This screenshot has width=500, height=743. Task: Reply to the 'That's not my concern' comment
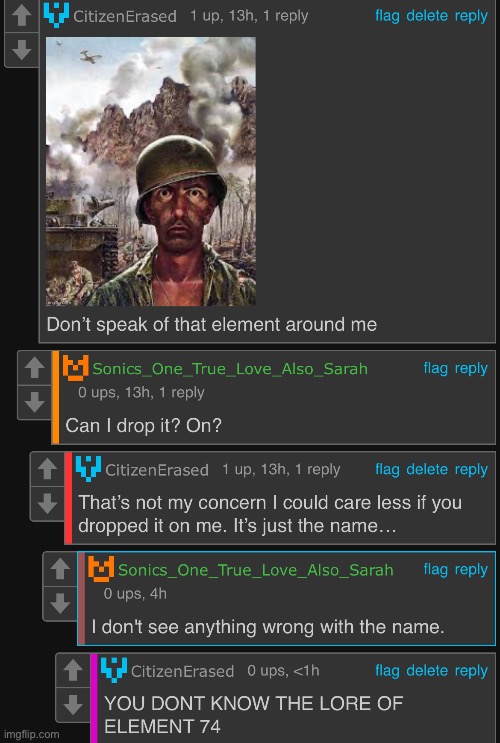click(471, 469)
